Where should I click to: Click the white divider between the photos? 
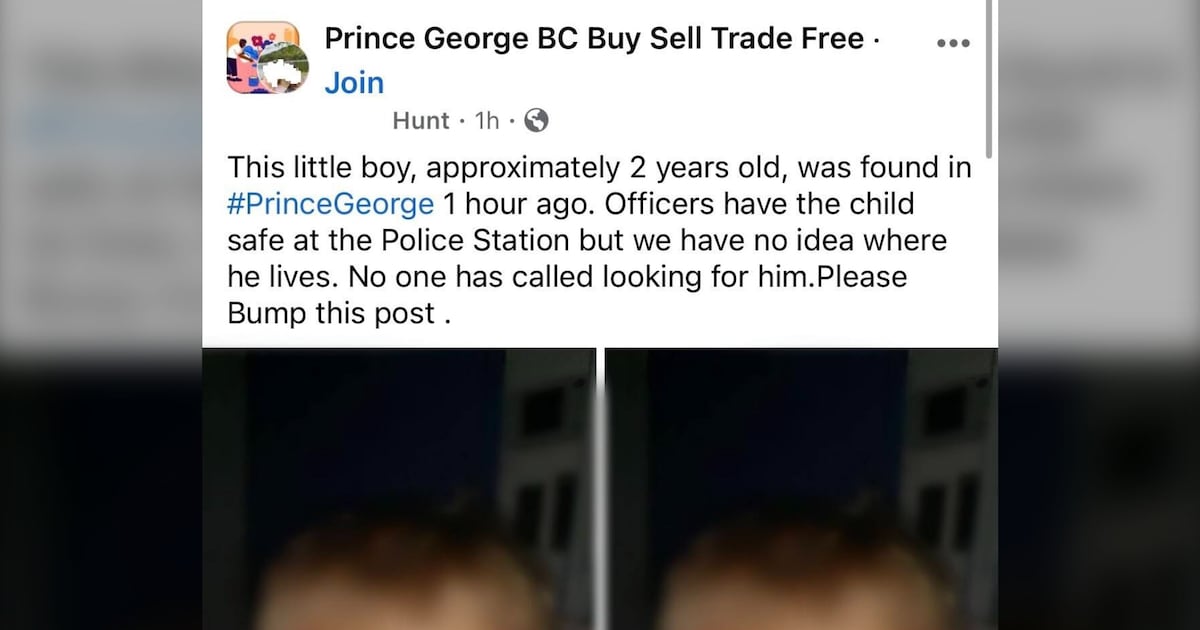tap(600, 490)
